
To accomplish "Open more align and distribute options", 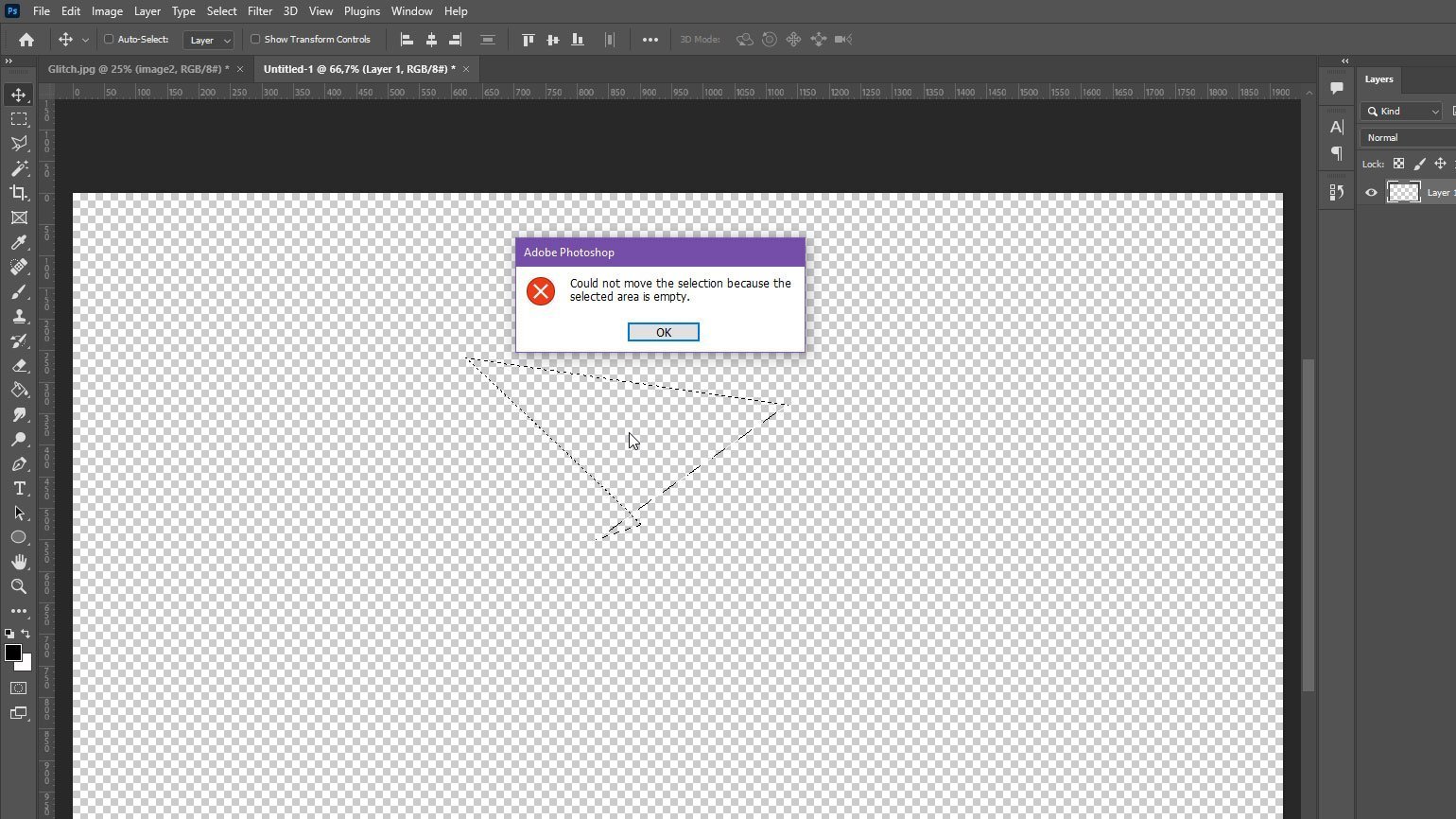I will tap(650, 40).
